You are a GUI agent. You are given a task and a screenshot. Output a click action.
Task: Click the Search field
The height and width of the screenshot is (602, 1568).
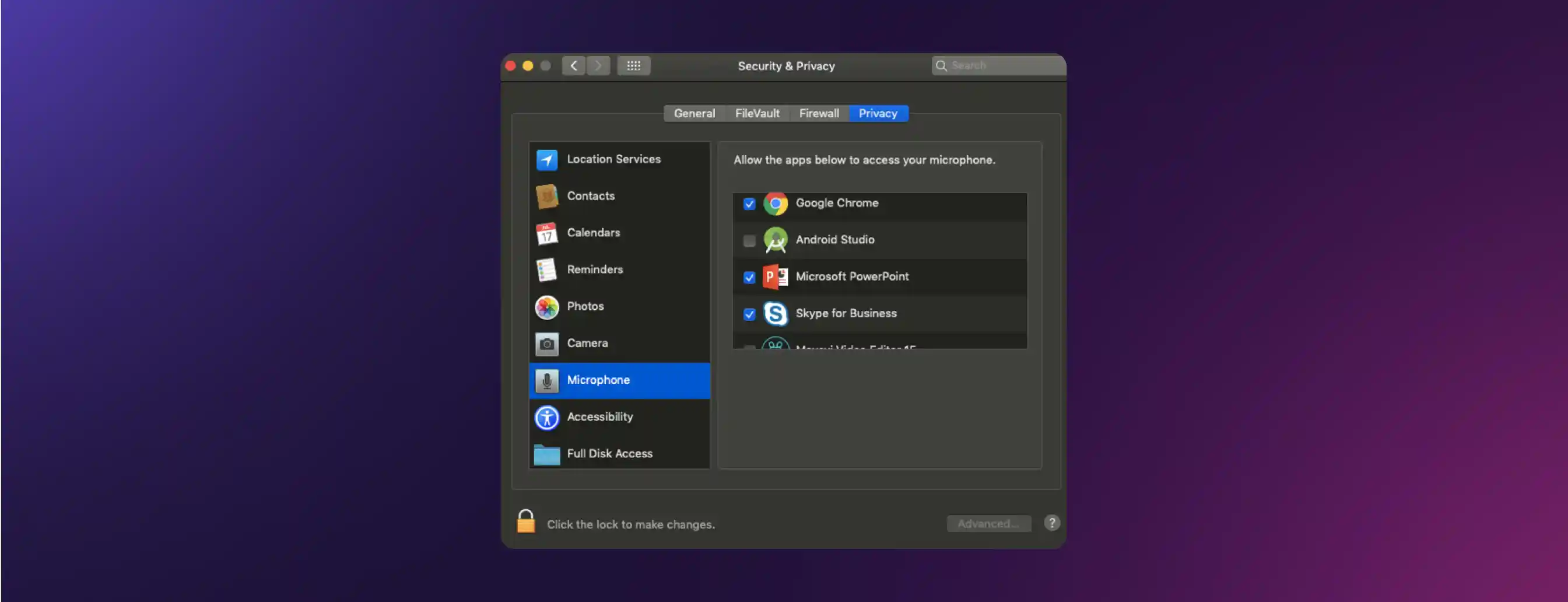point(997,65)
